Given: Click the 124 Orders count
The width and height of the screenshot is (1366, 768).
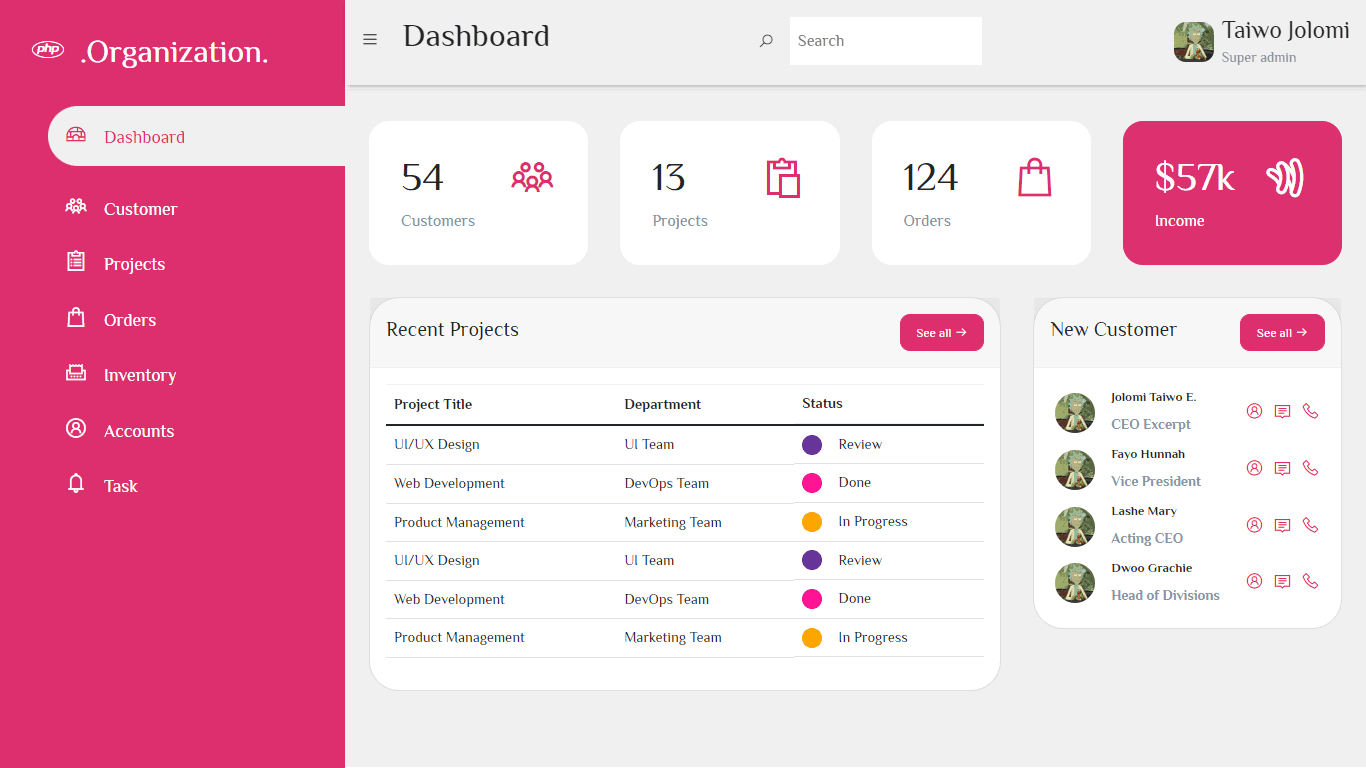Looking at the screenshot, I should pyautogui.click(x=931, y=177).
